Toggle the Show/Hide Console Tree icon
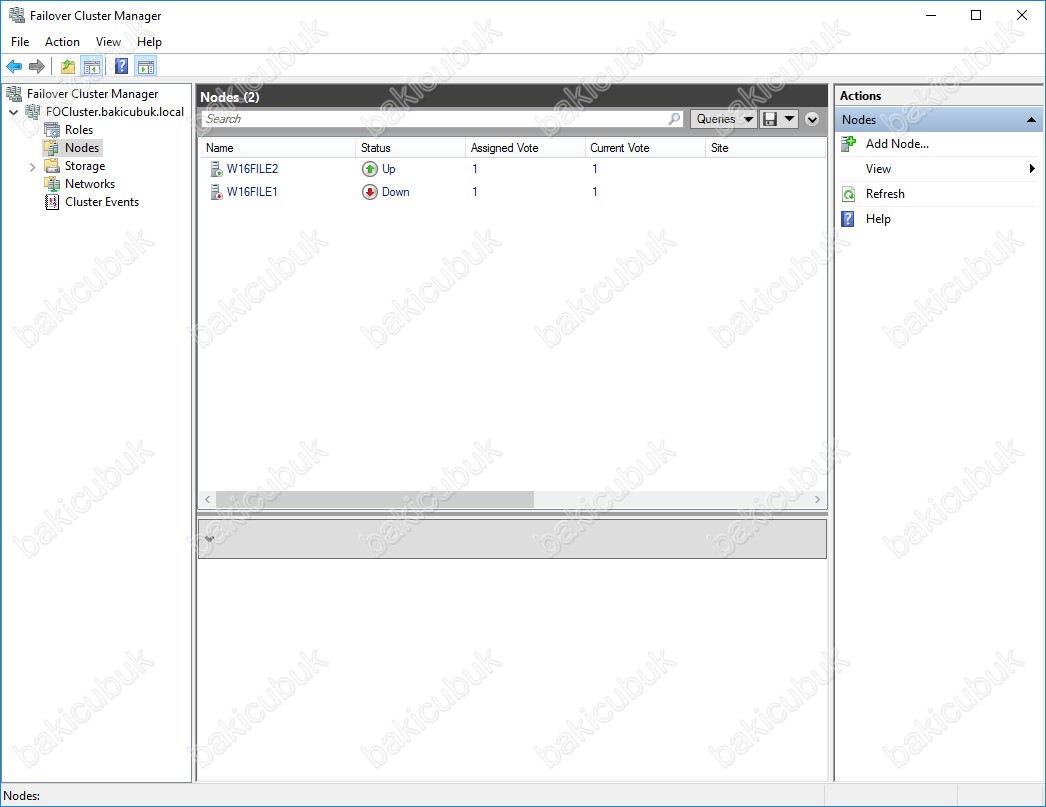 click(91, 67)
